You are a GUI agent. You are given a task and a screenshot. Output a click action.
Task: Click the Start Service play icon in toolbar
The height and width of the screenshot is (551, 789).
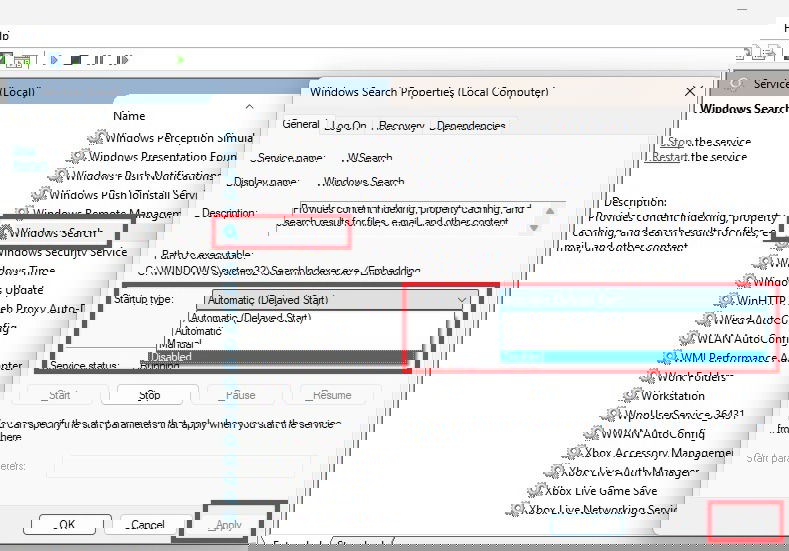(54, 60)
